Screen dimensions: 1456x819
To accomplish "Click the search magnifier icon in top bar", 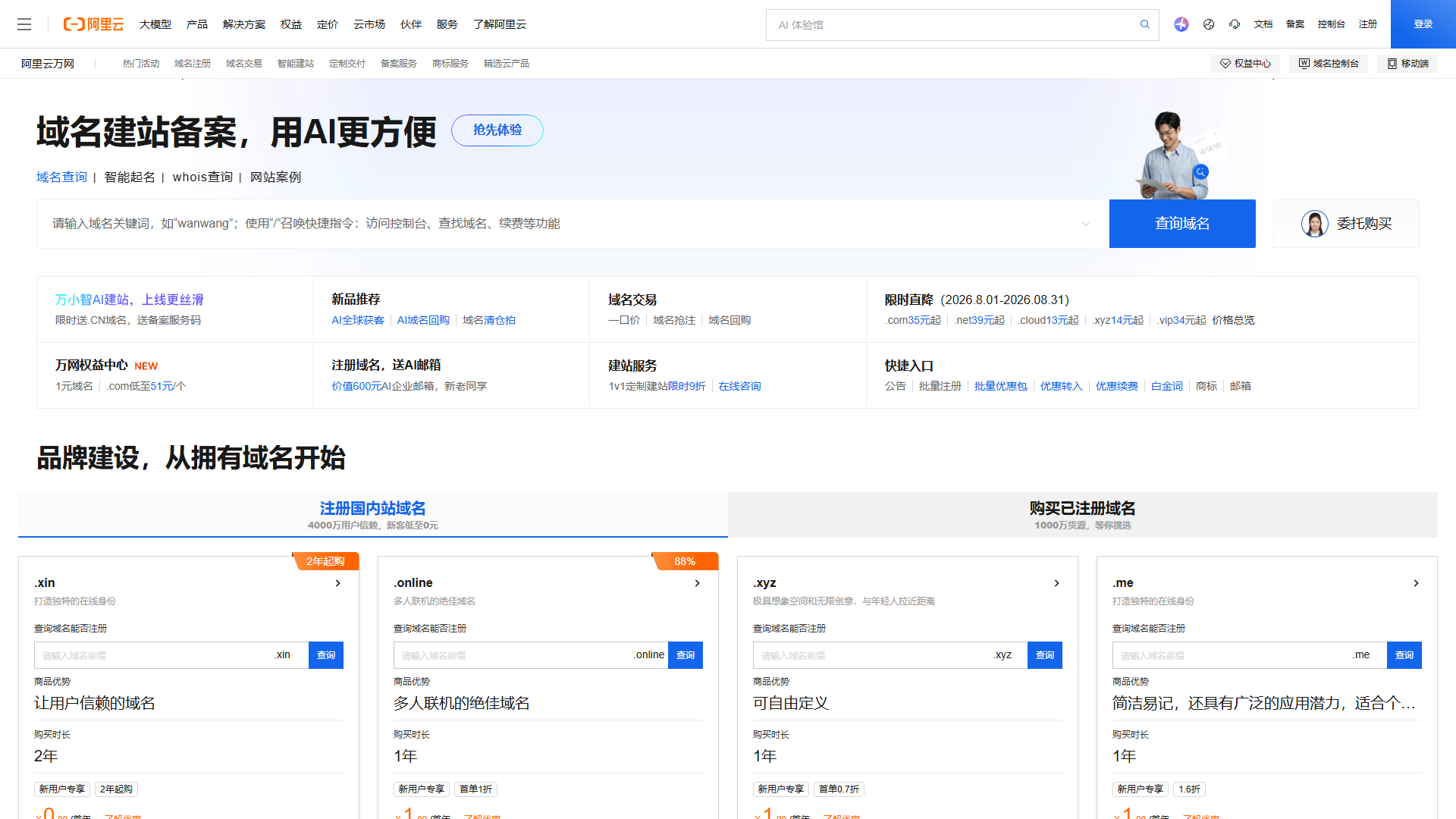I will tap(1145, 24).
